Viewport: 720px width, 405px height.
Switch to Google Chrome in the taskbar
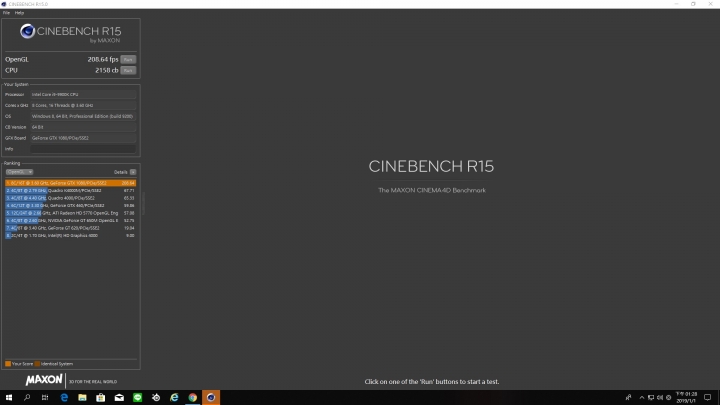[192, 398]
